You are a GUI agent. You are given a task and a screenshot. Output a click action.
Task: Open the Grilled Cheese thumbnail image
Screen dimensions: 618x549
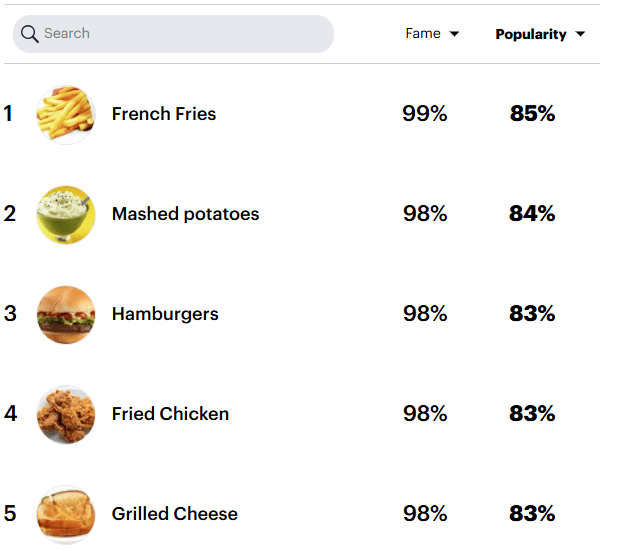66,515
